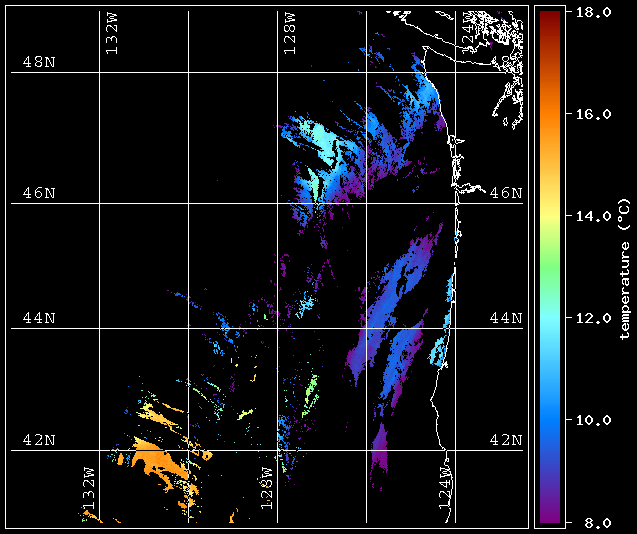Click the 18.0 tick on the colorbar
This screenshot has height=534, width=637.
coord(594,12)
